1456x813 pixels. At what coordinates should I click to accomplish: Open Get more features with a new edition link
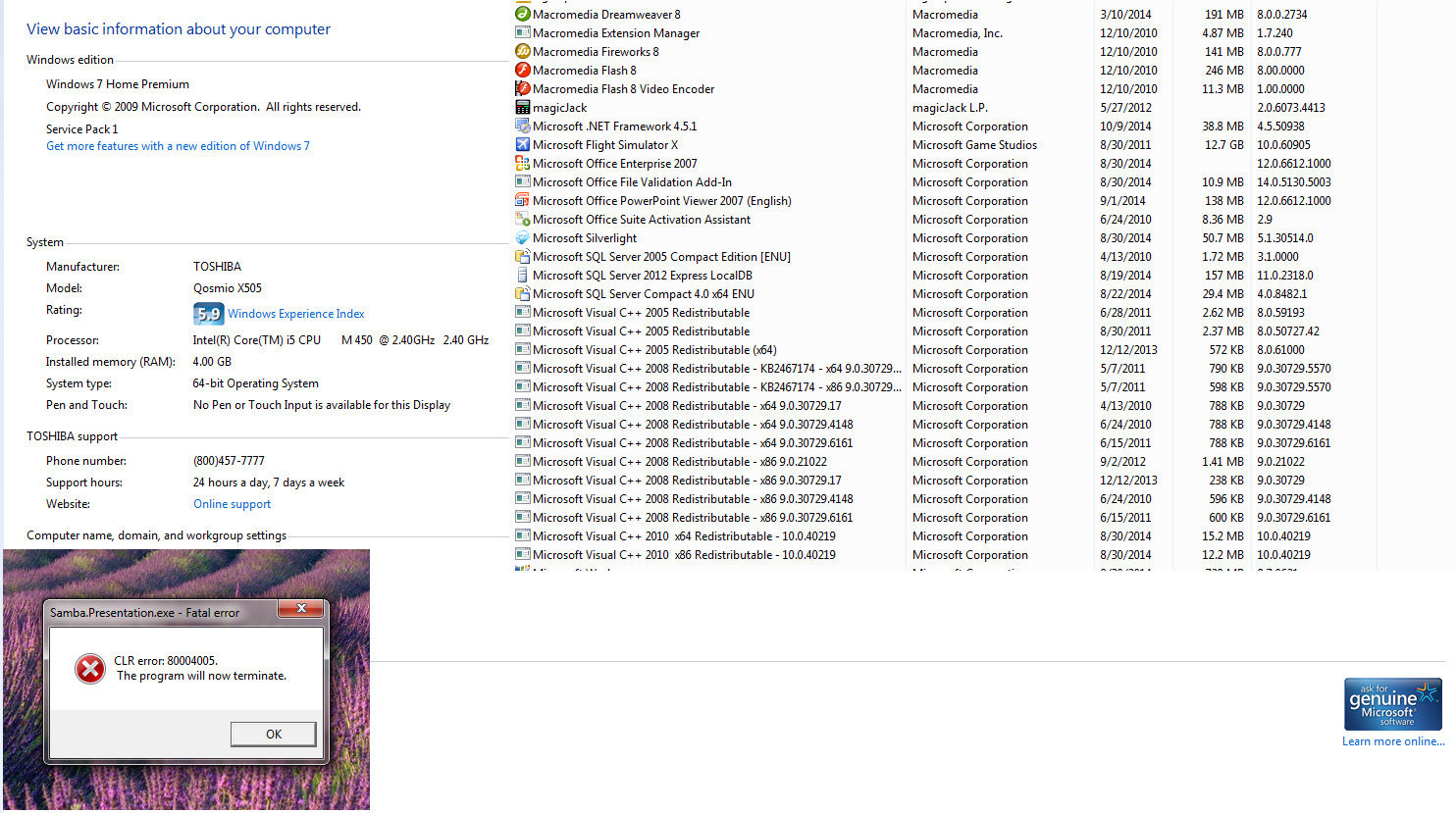pos(178,146)
